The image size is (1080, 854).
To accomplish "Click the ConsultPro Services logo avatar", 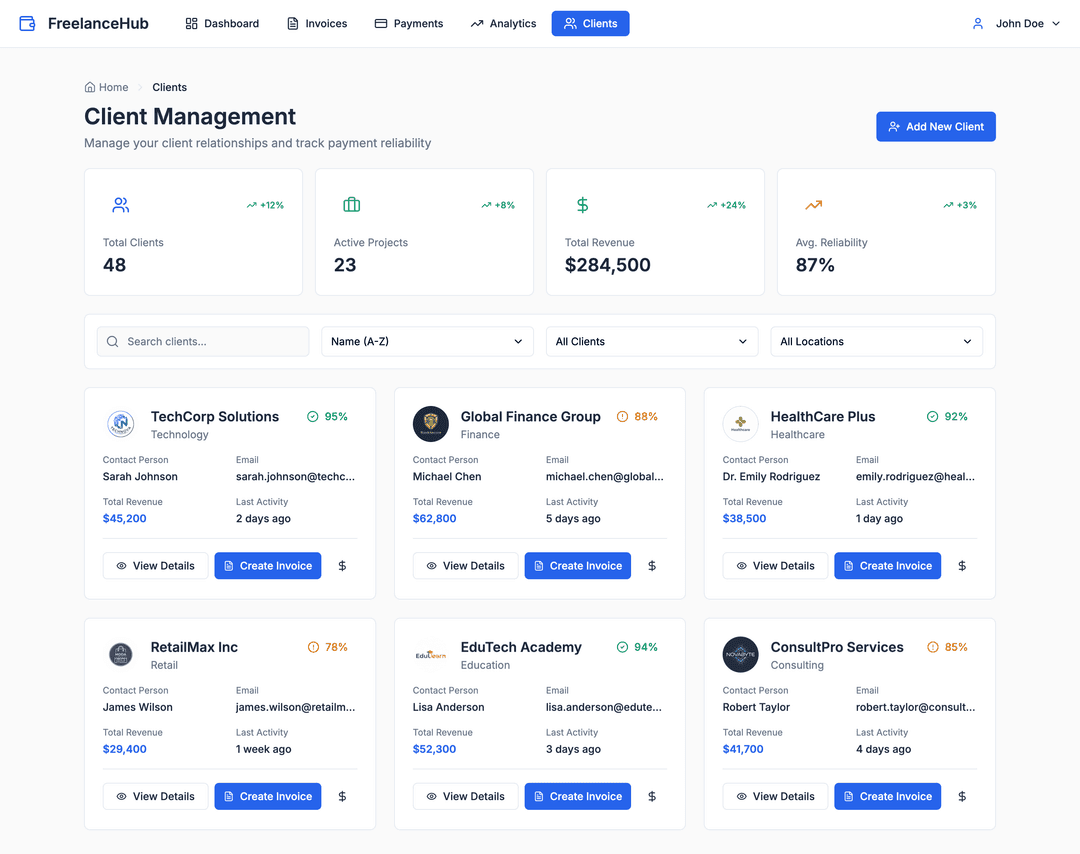I will (741, 655).
